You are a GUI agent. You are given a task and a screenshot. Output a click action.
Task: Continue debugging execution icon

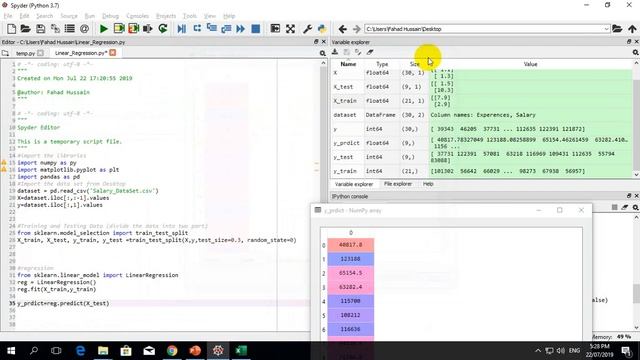[241, 29]
